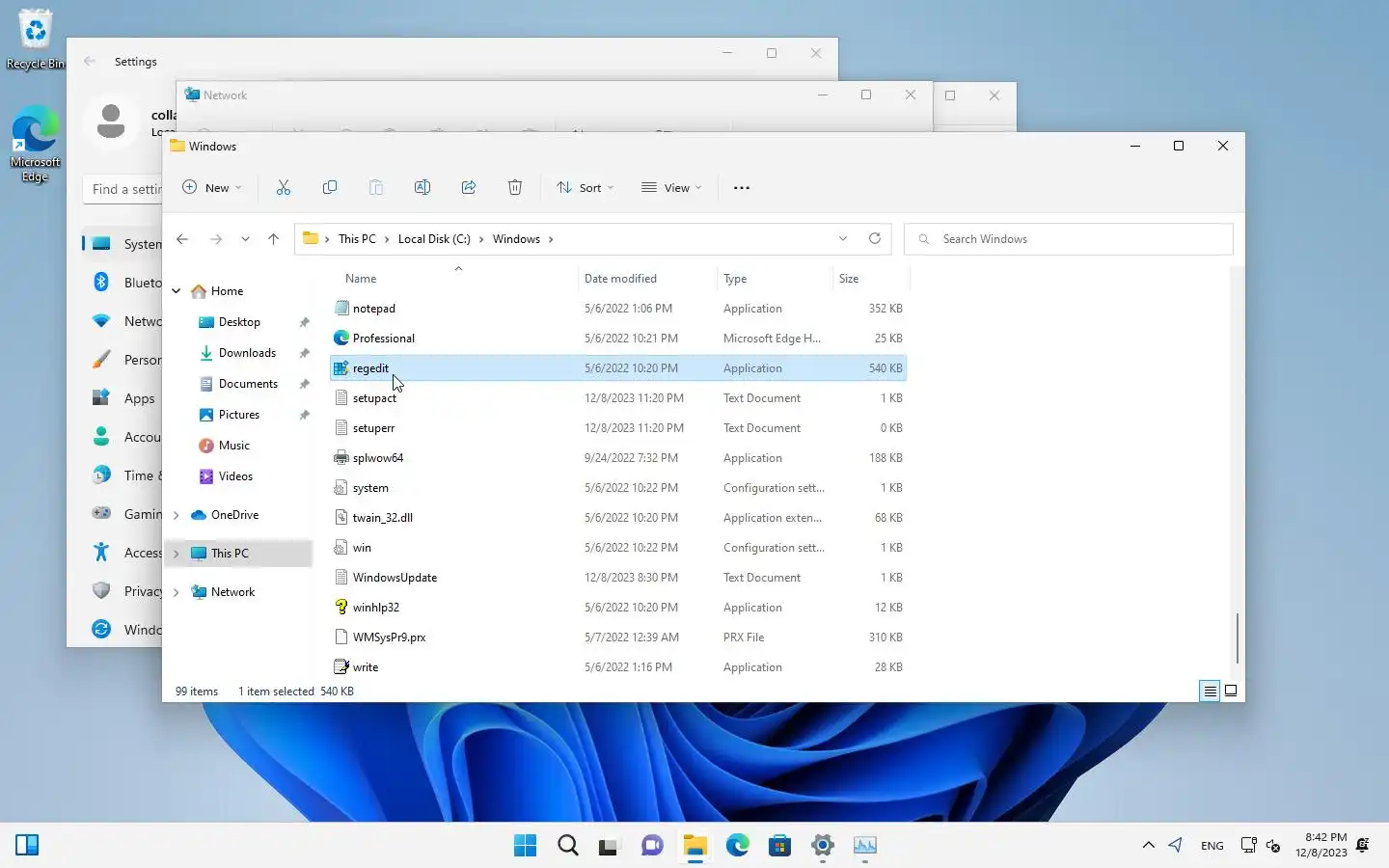Open the Sort options dropdown
The image size is (1389, 868).
pos(586,188)
